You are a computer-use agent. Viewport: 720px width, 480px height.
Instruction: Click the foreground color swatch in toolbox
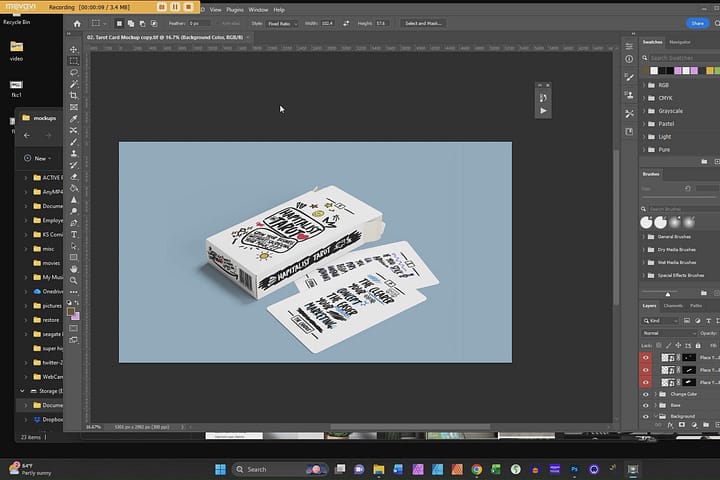click(x=71, y=311)
